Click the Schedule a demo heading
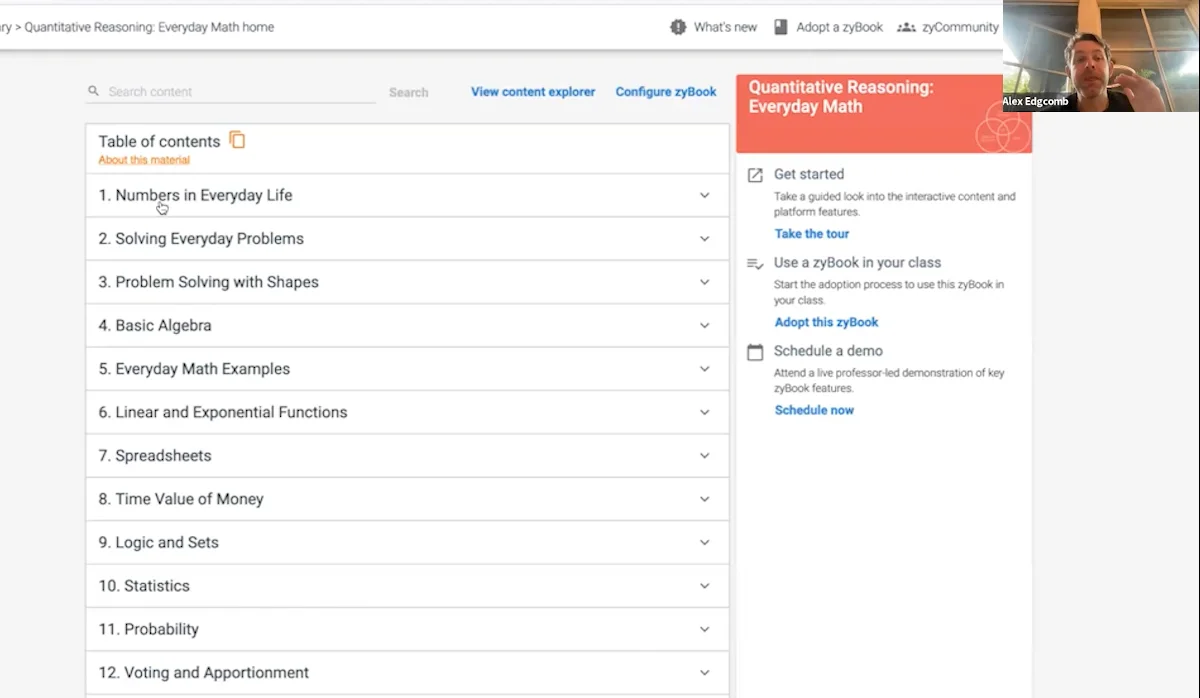This screenshot has height=698, width=1200. [828, 351]
